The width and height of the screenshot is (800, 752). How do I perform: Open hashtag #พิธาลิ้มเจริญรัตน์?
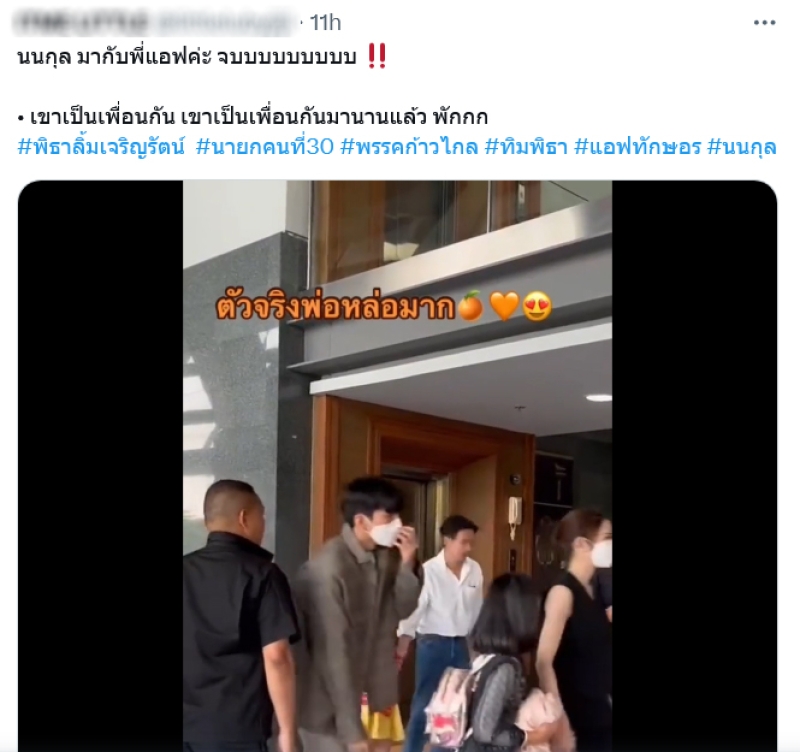tap(101, 146)
